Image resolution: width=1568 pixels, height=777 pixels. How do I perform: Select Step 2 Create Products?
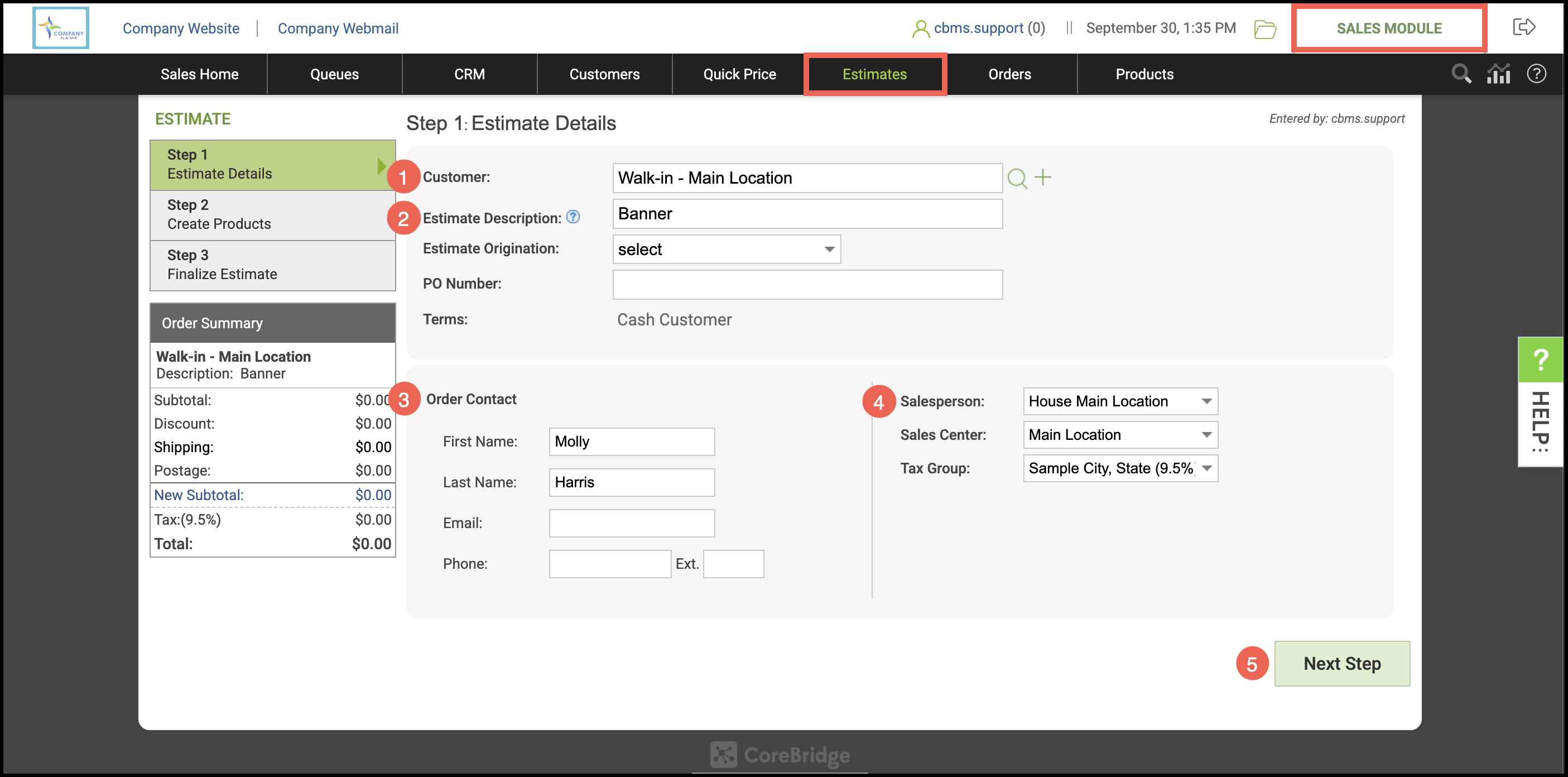(272, 215)
